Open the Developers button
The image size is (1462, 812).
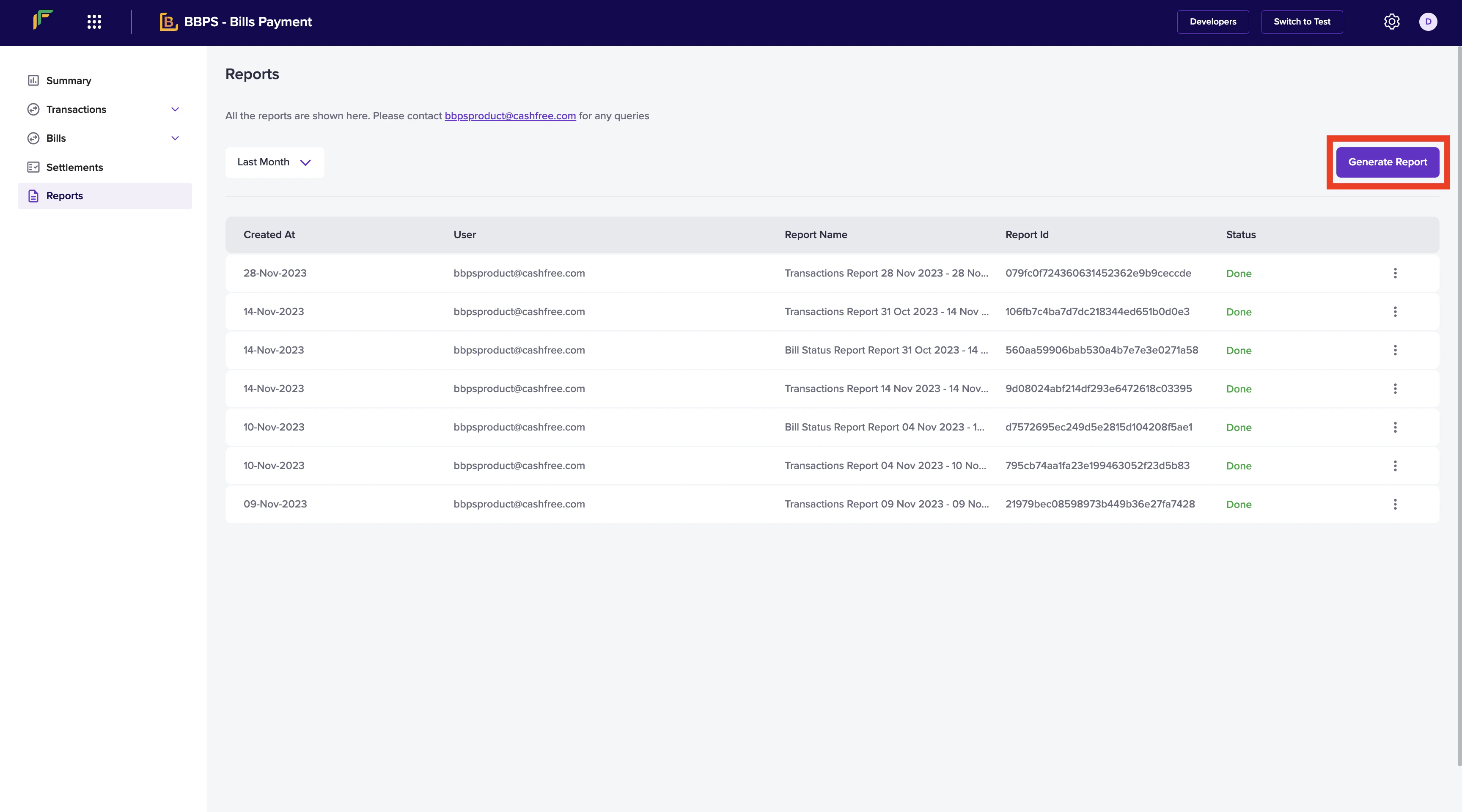tap(1212, 22)
